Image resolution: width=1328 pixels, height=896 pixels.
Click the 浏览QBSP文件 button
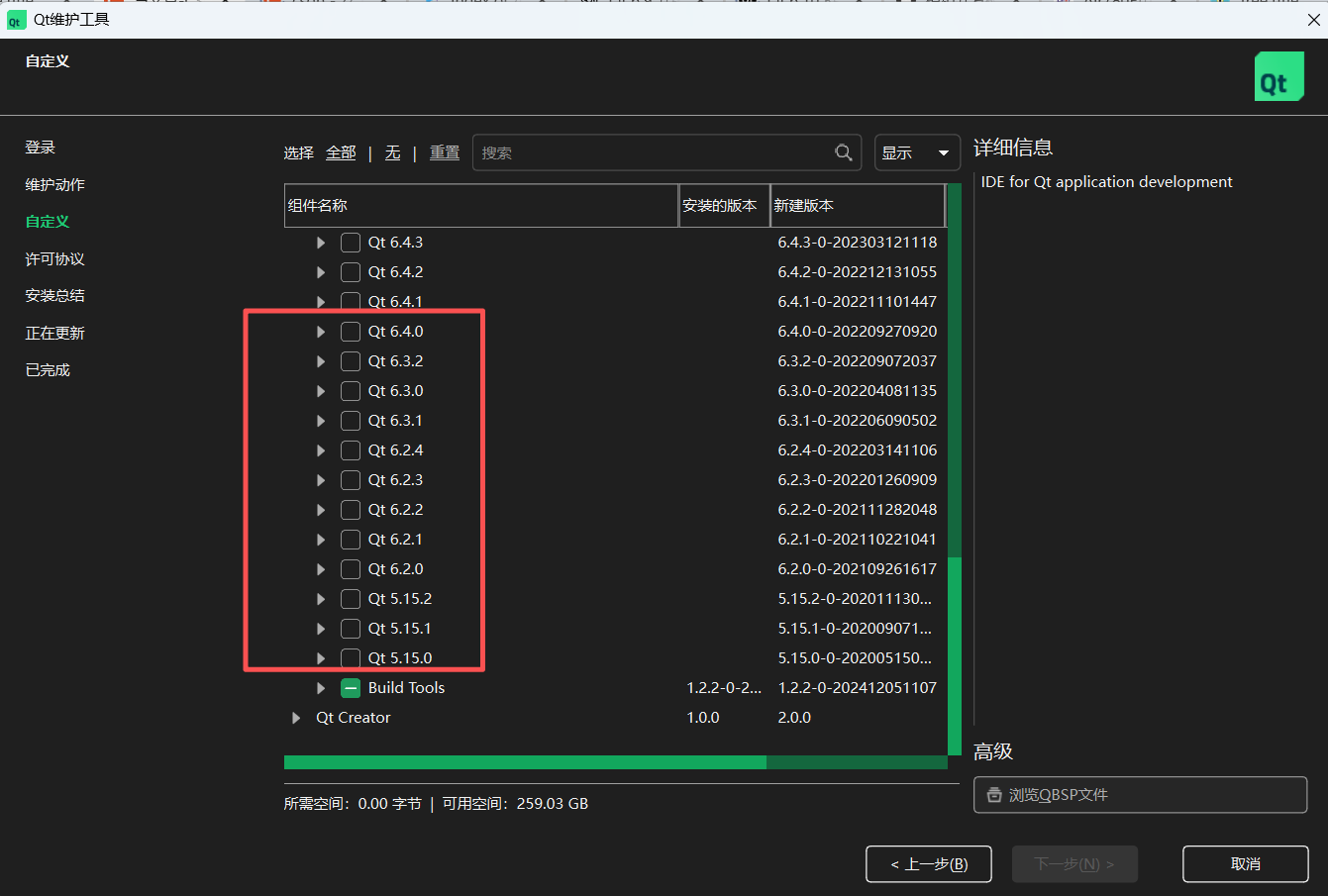pyautogui.click(x=1140, y=795)
